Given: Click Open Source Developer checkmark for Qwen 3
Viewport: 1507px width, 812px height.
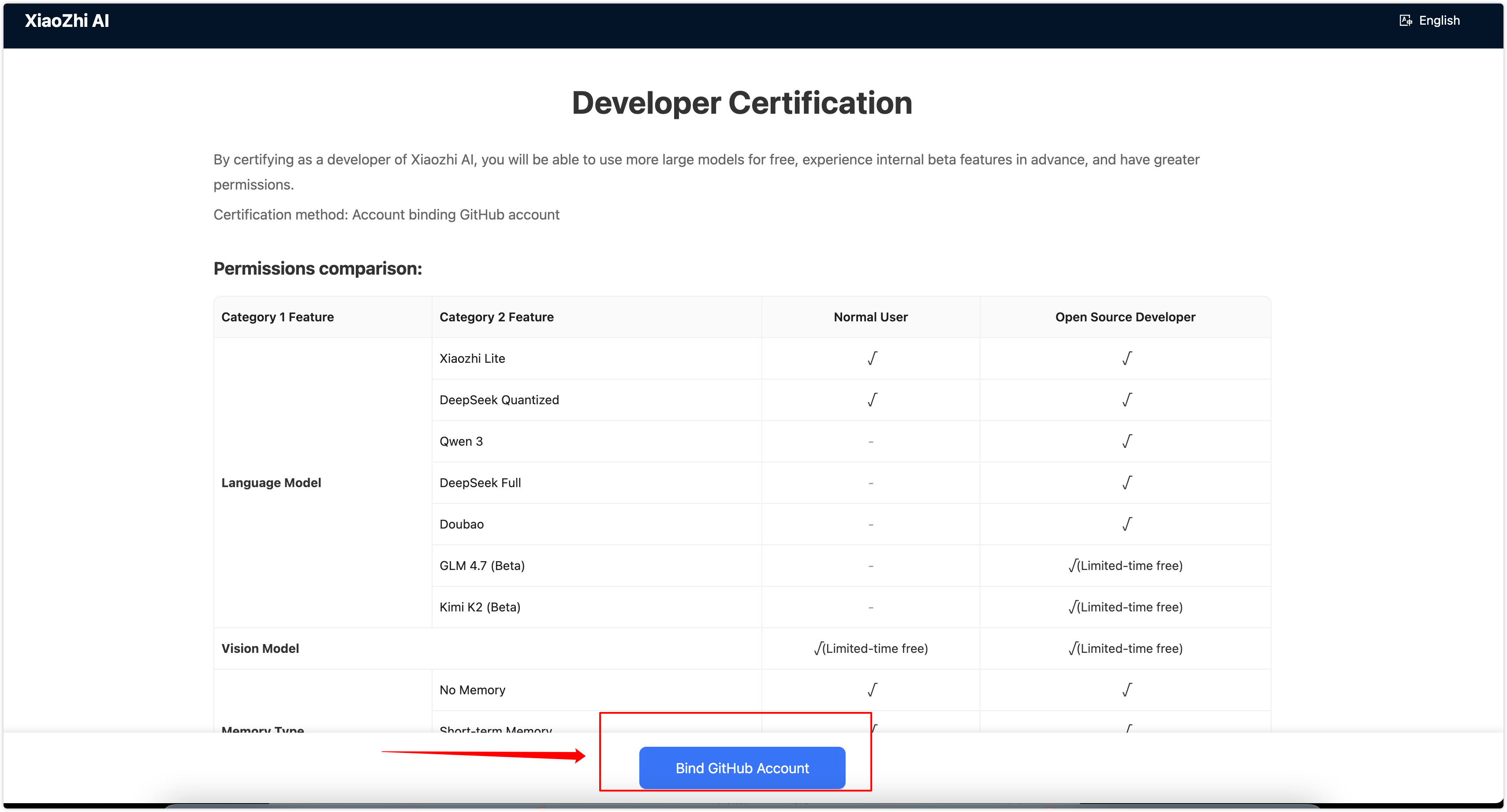Looking at the screenshot, I should tap(1127, 442).
